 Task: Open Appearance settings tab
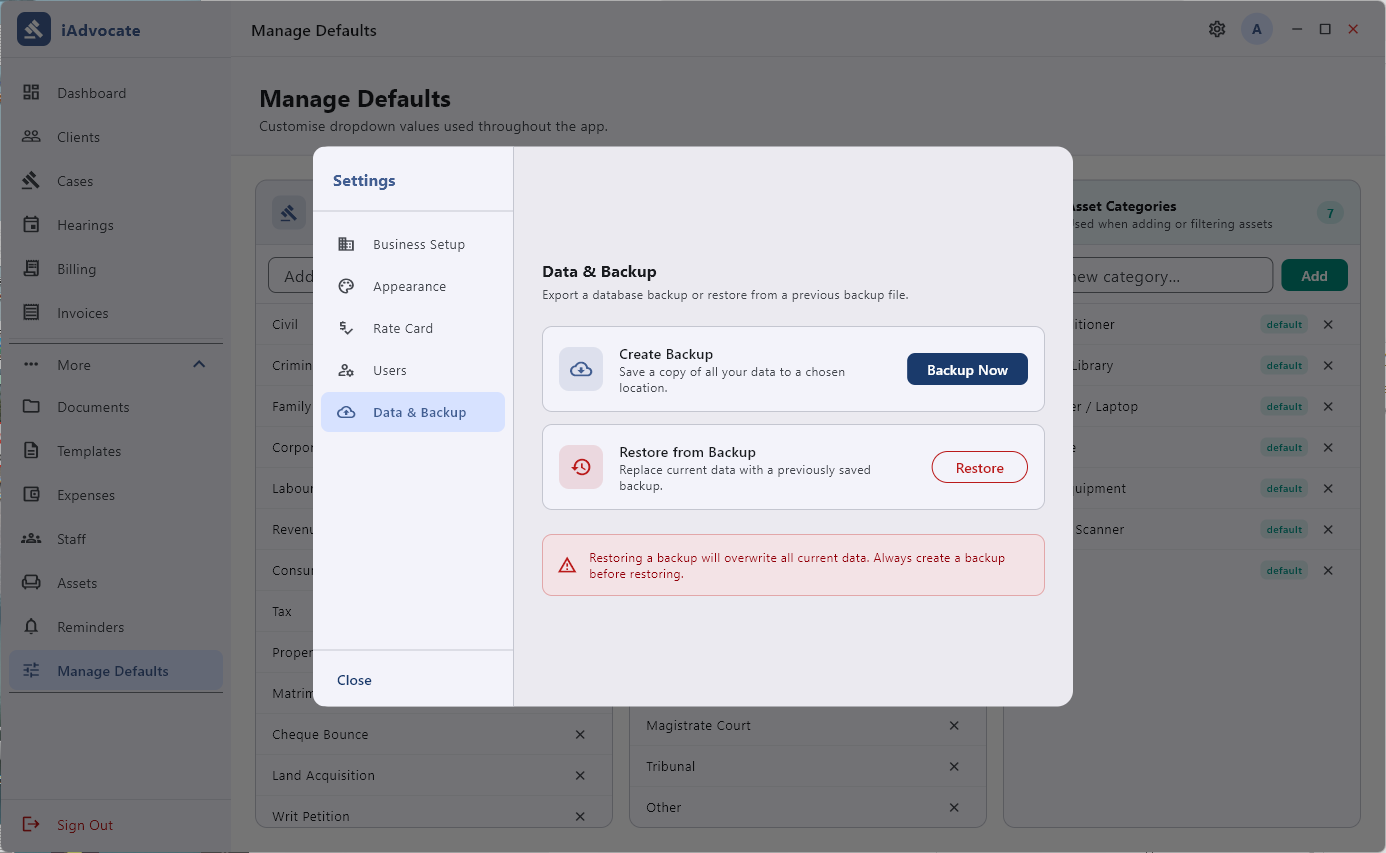point(413,286)
